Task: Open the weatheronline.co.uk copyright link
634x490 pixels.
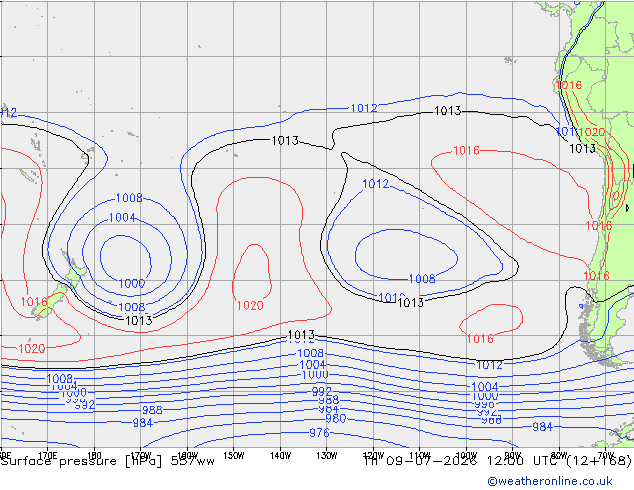Action: [550, 481]
